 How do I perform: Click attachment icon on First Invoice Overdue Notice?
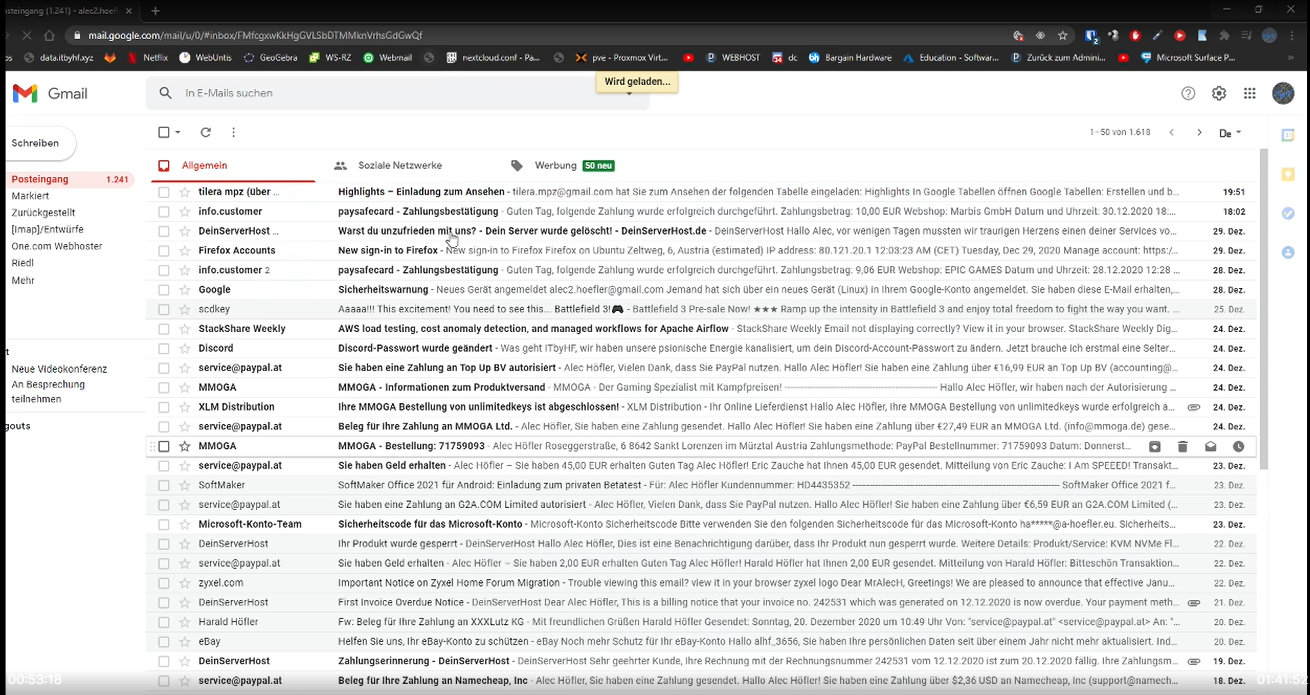(x=1193, y=603)
